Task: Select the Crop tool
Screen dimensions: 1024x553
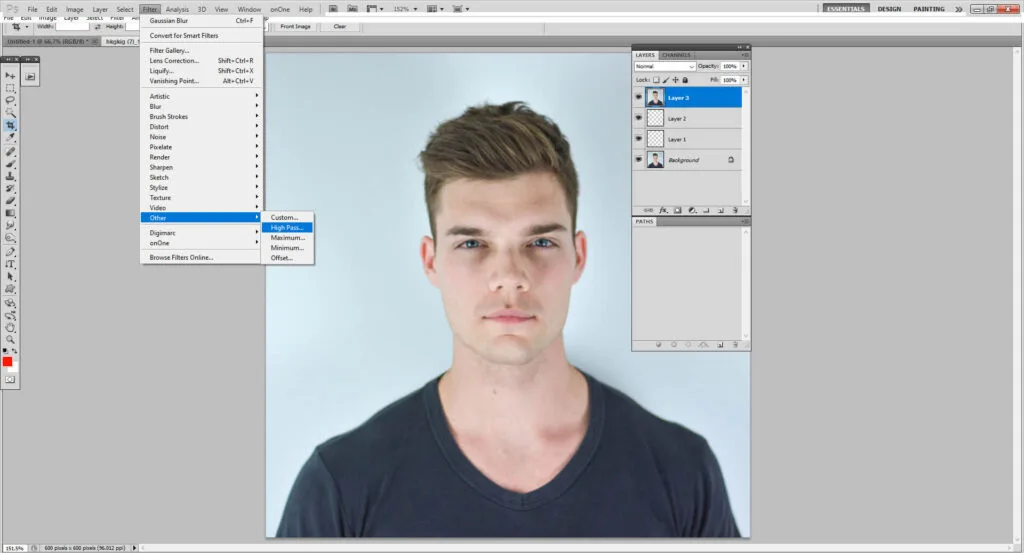Action: (x=10, y=126)
